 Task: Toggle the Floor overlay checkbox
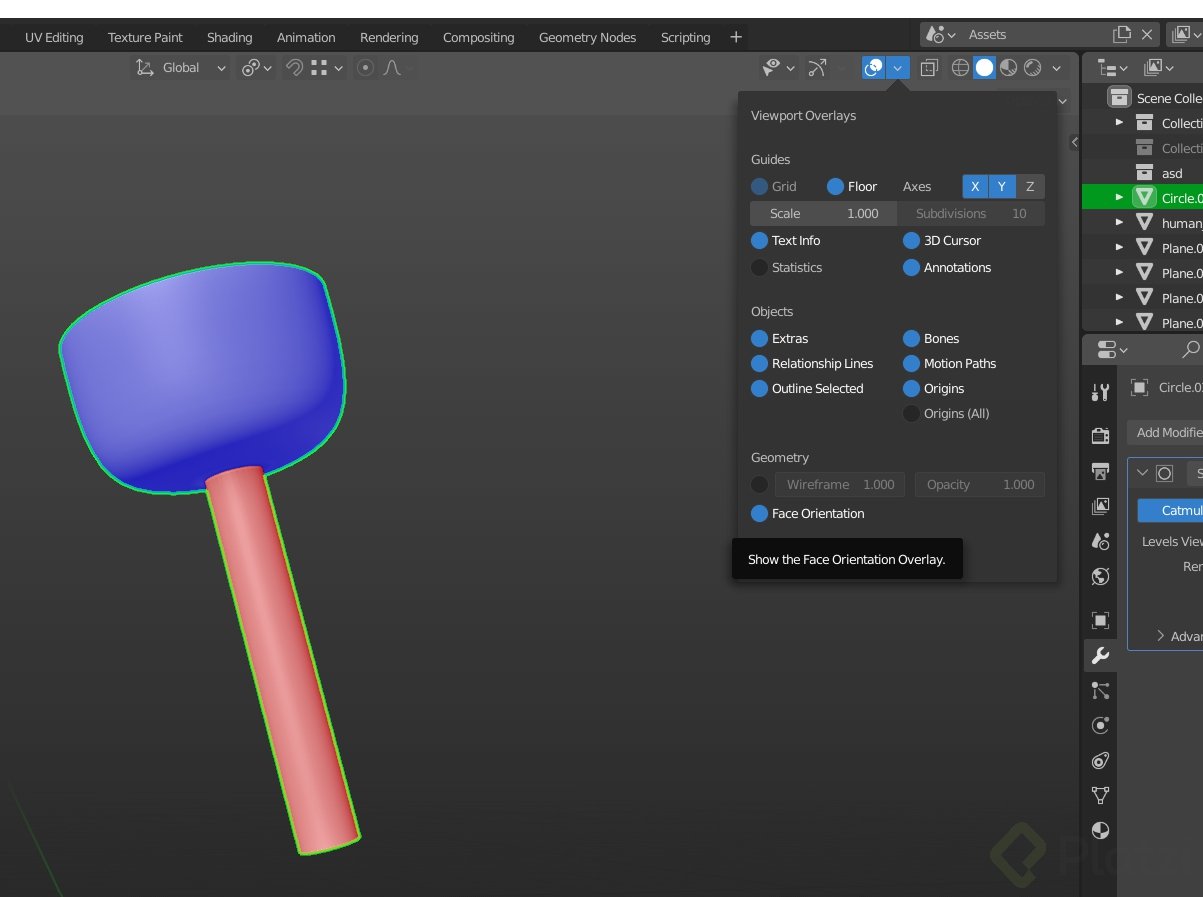coord(835,186)
